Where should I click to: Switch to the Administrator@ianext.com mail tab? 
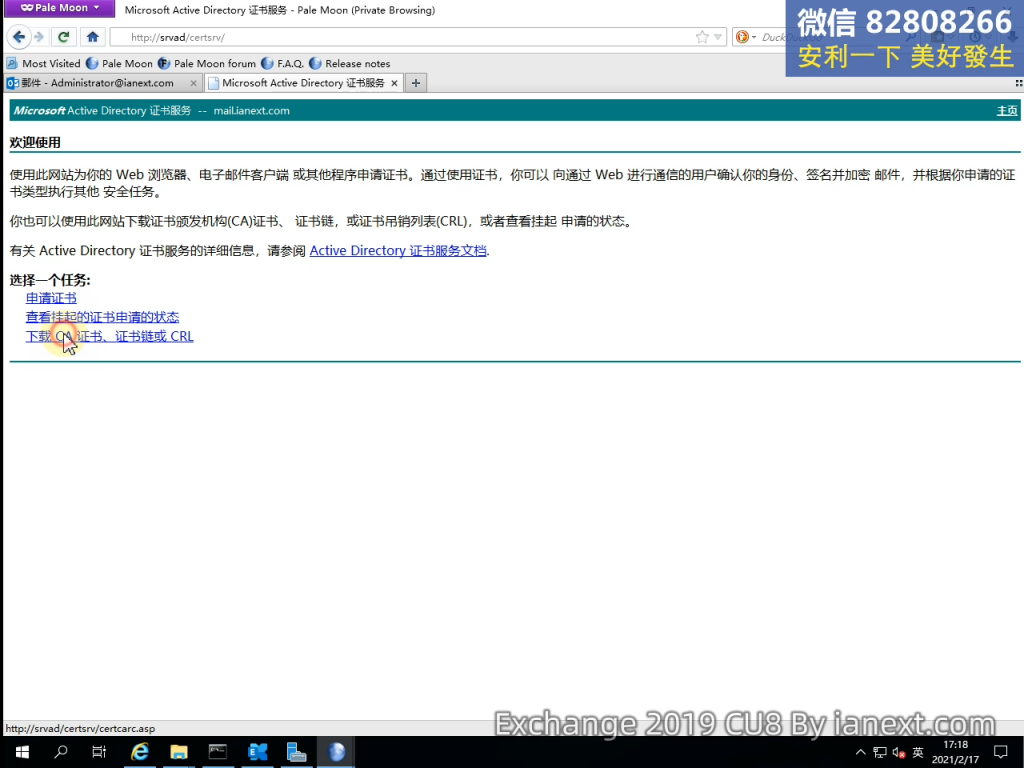click(x=97, y=83)
